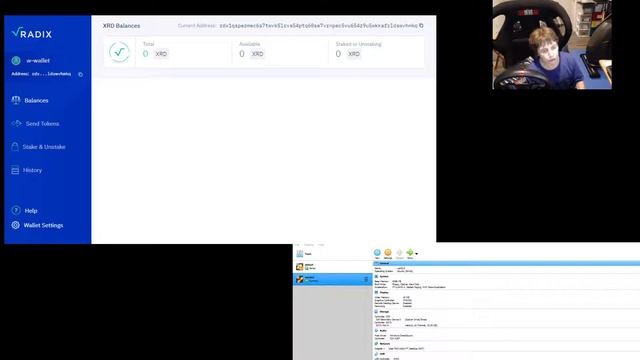
Task: Copy the short address in the sidebar
Action: (80, 75)
